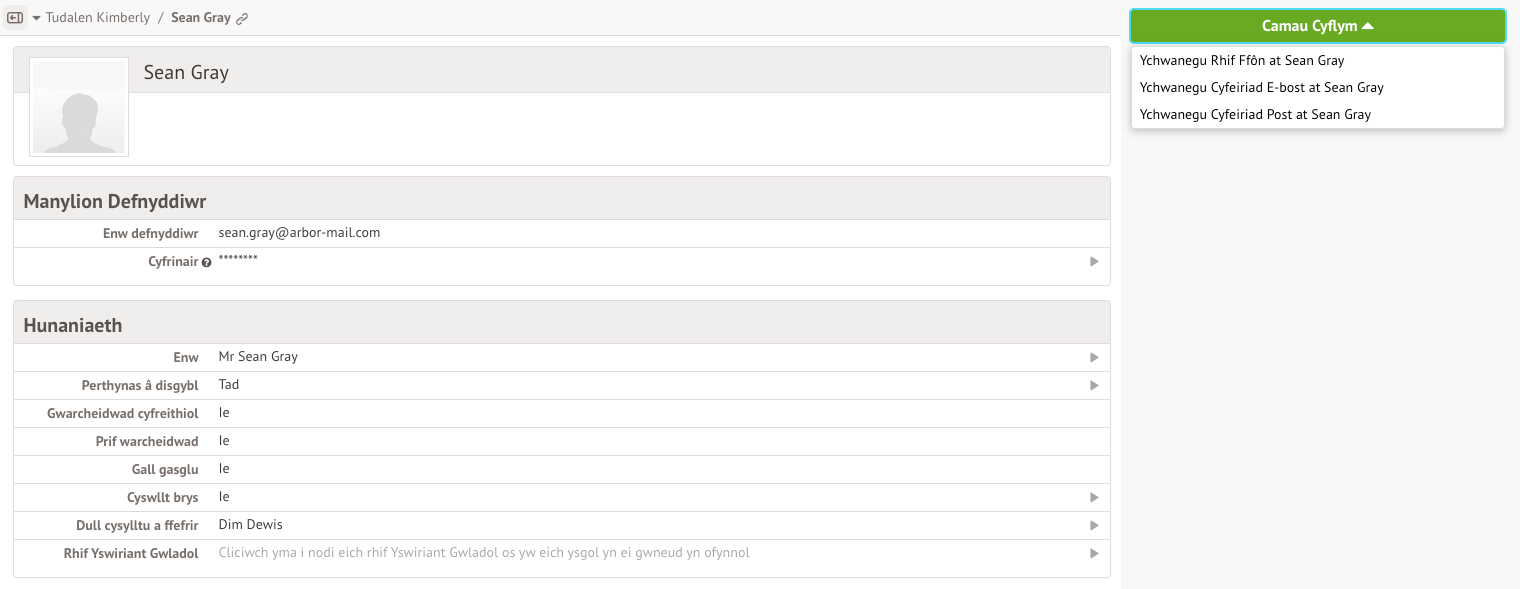Viewport: 1520px width, 589px height.
Task: Click the Mr Sean Gray name value
Action: (258, 357)
